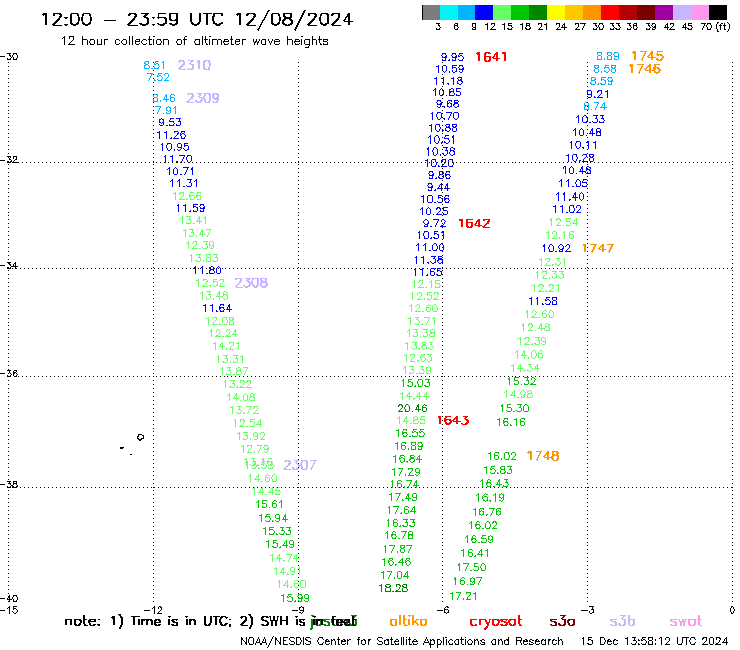Click the longitude axis label -9
Viewport: 740px width, 650px height.
[x=298, y=610]
